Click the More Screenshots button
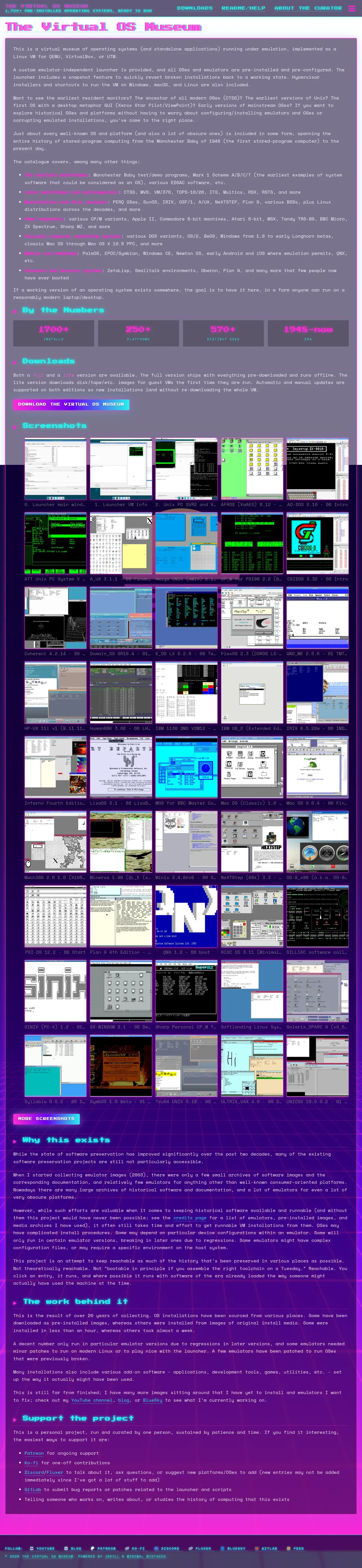The width and height of the screenshot is (362, 1568). click(x=46, y=1119)
